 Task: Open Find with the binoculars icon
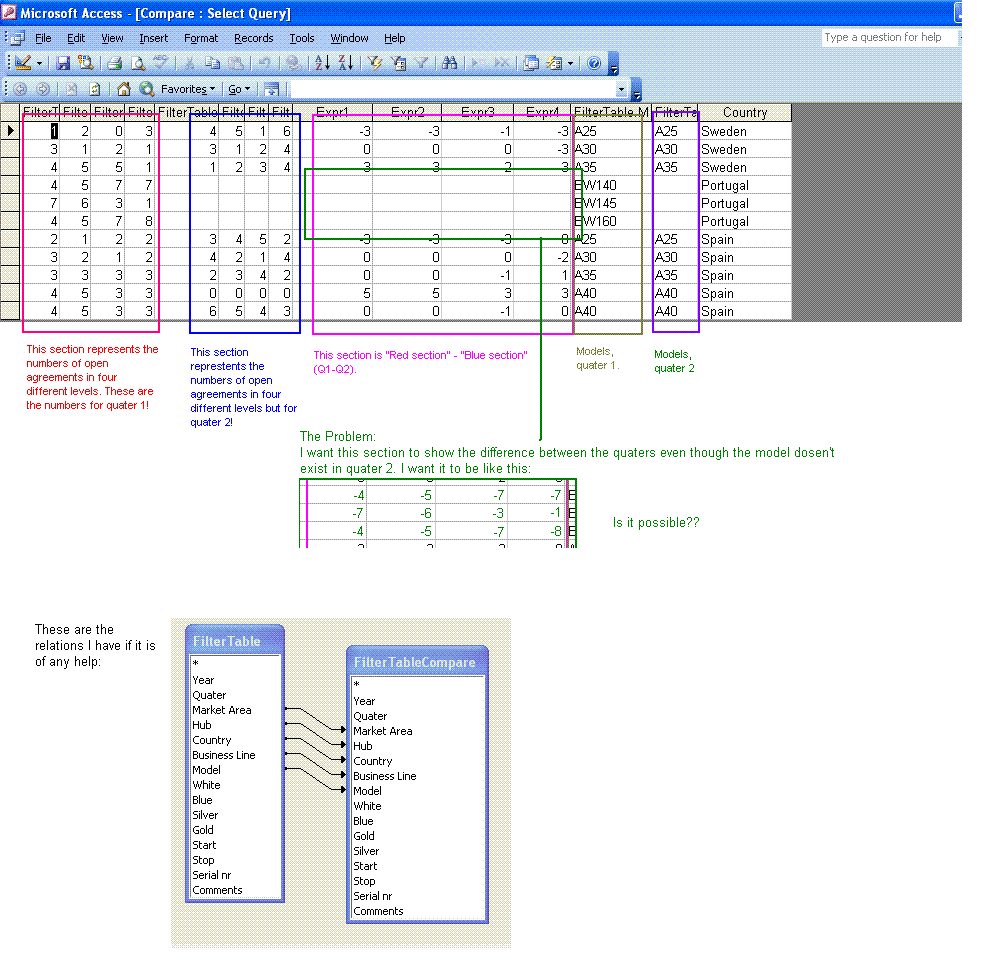[449, 63]
